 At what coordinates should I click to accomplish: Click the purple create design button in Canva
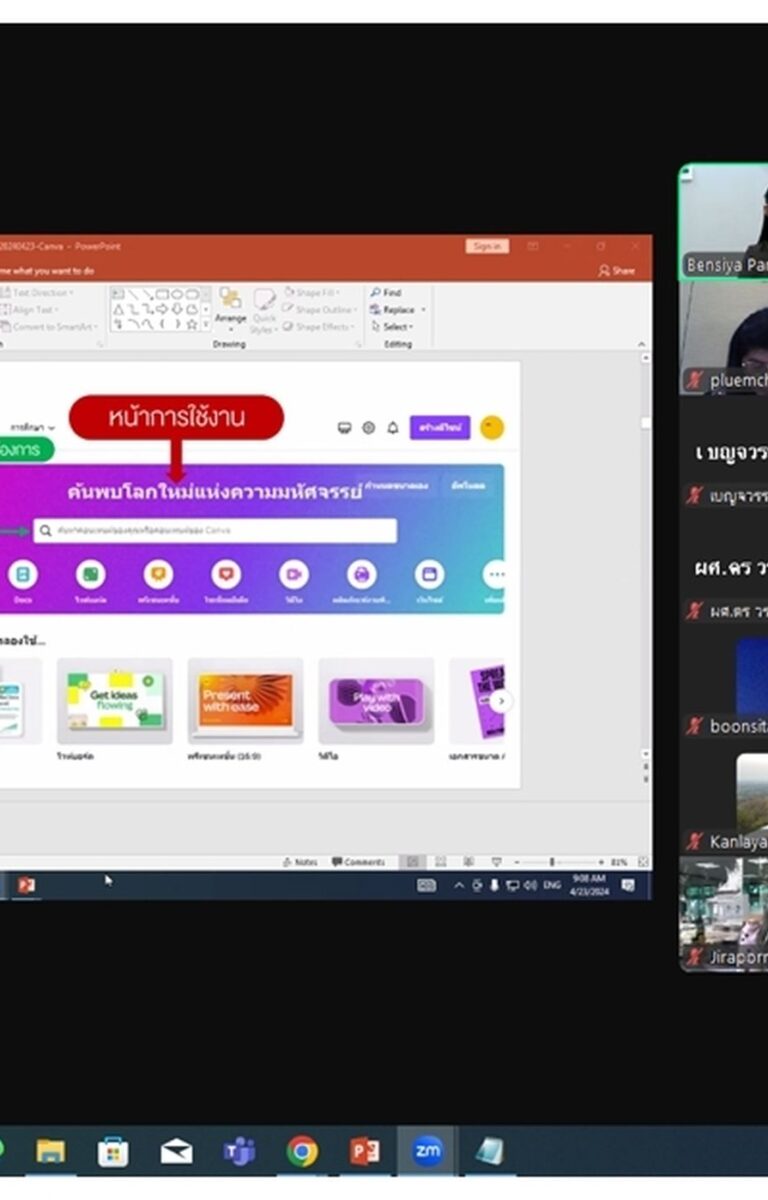pos(440,428)
